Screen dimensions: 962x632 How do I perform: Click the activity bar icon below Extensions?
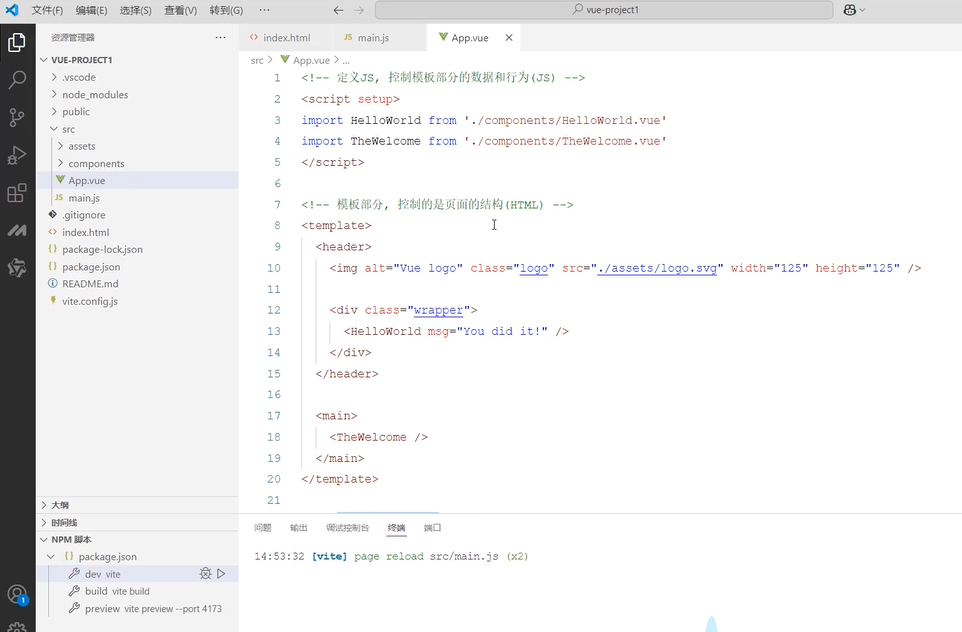click(x=17, y=231)
